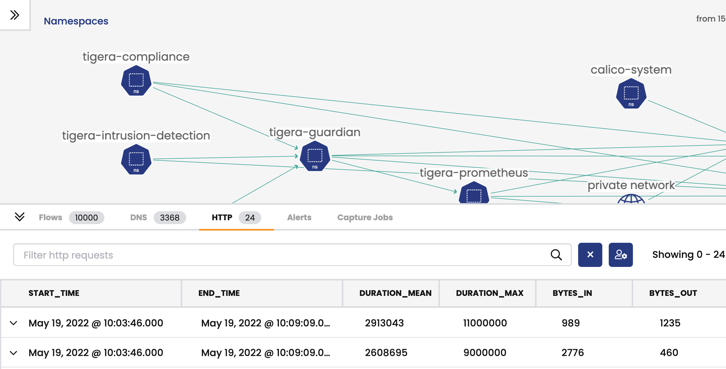Select the tigera-prometheus namespace node
The height and width of the screenshot is (369, 726).
474,193
